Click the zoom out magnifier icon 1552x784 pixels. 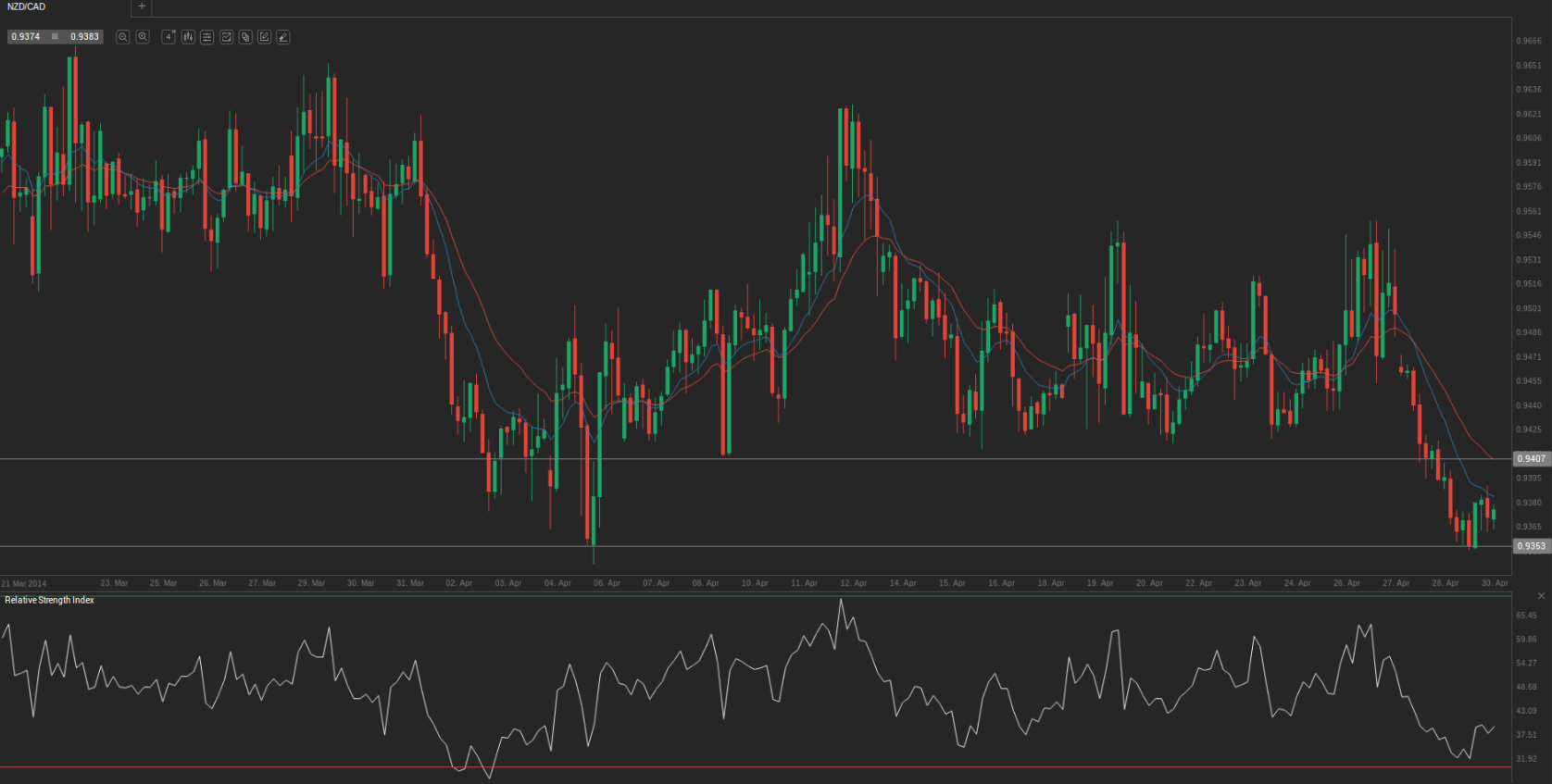click(x=122, y=37)
